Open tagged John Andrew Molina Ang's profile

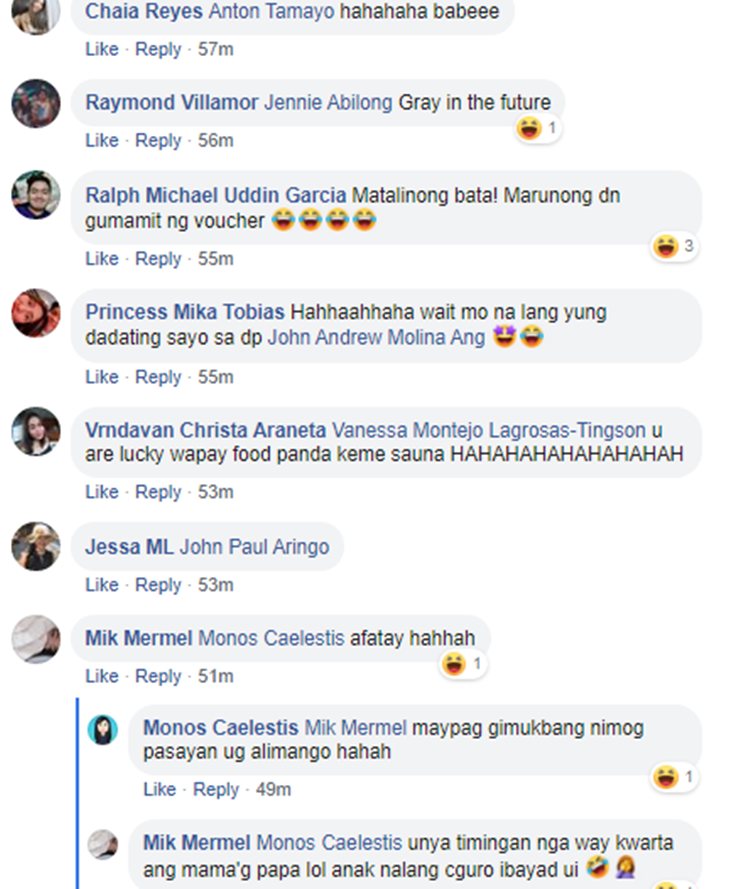click(376, 337)
